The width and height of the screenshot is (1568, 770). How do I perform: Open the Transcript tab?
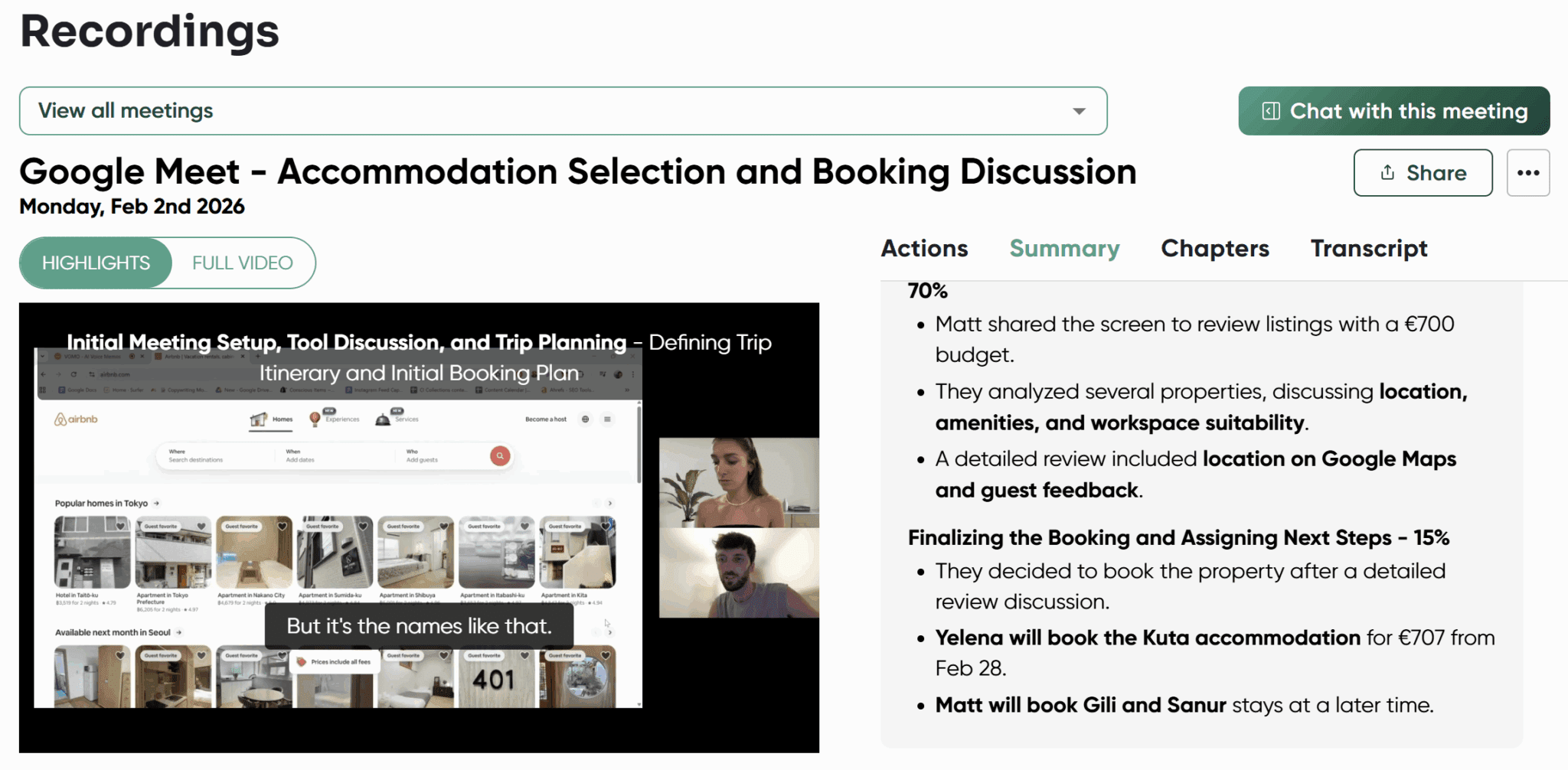1368,249
